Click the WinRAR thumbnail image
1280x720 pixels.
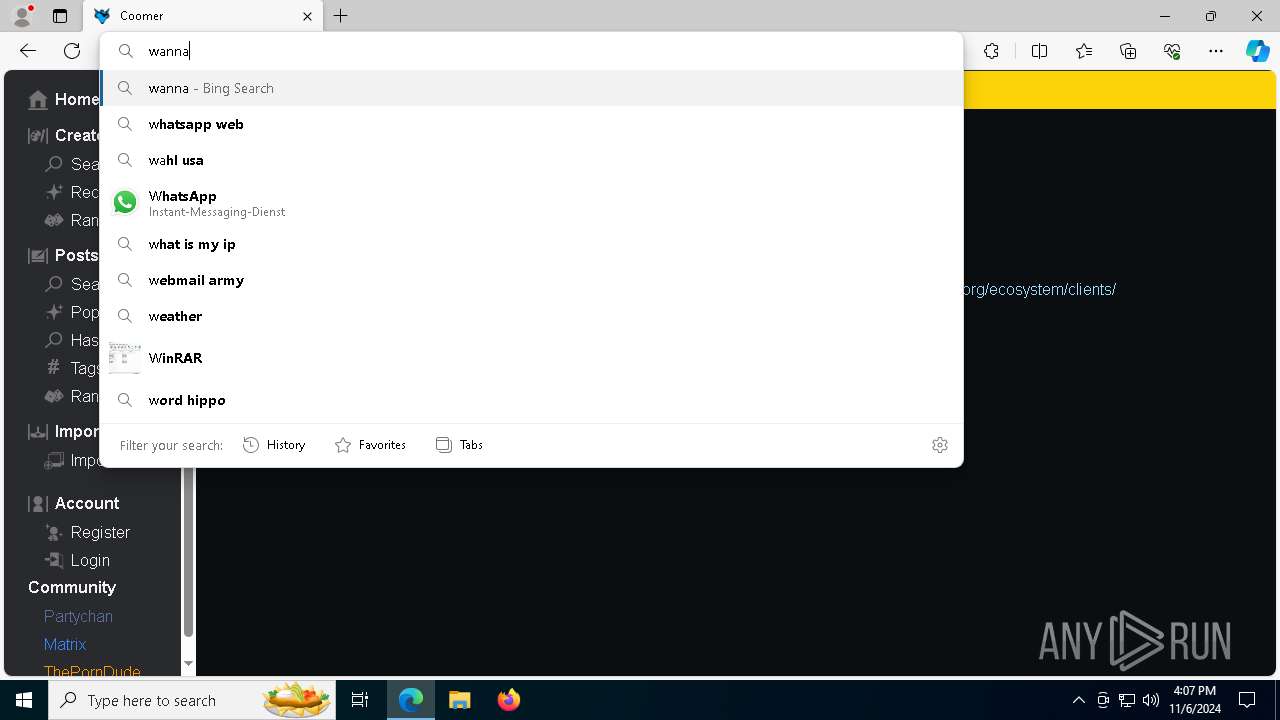pyautogui.click(x=125, y=358)
